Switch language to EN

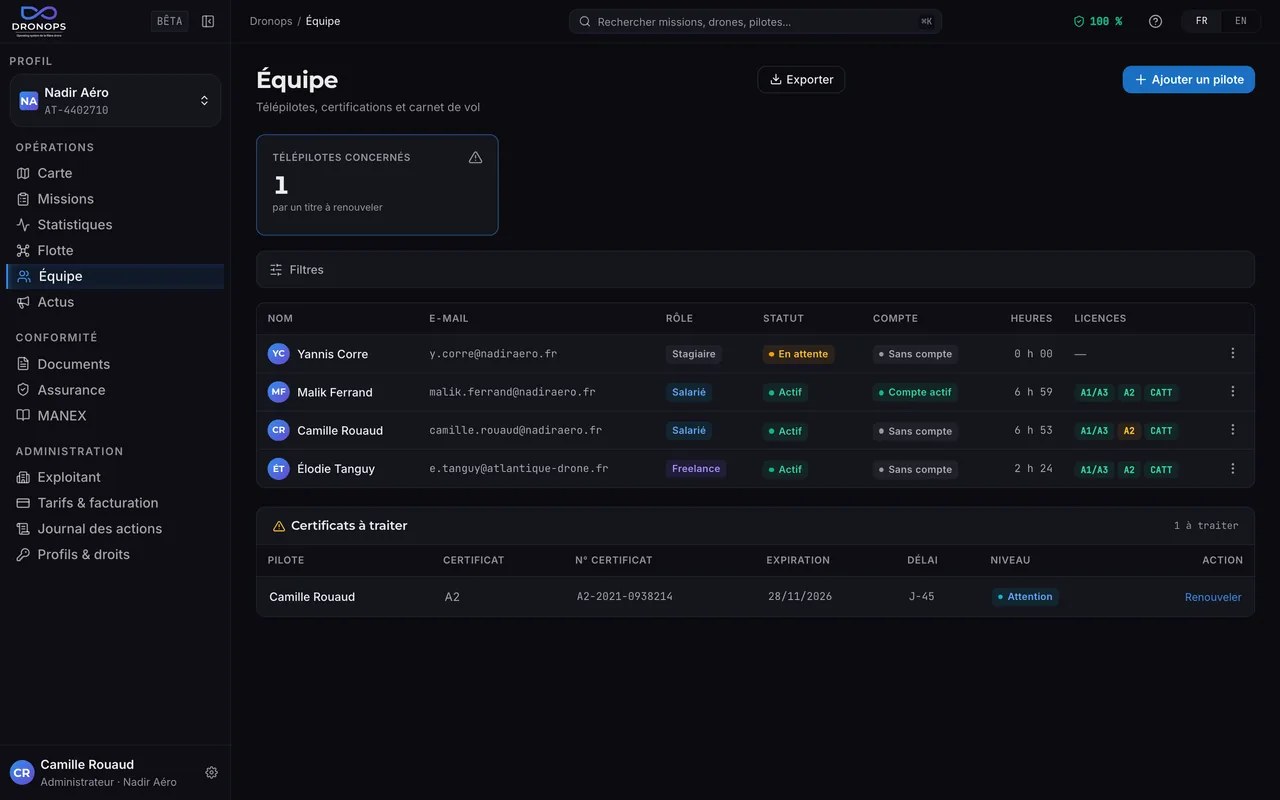(1241, 21)
